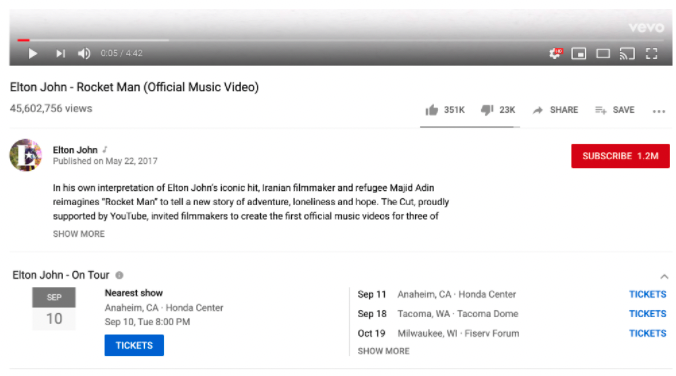Click 'Sep 10, Tue 8:00 PM' text
The height and width of the screenshot is (376, 676).
147,322
